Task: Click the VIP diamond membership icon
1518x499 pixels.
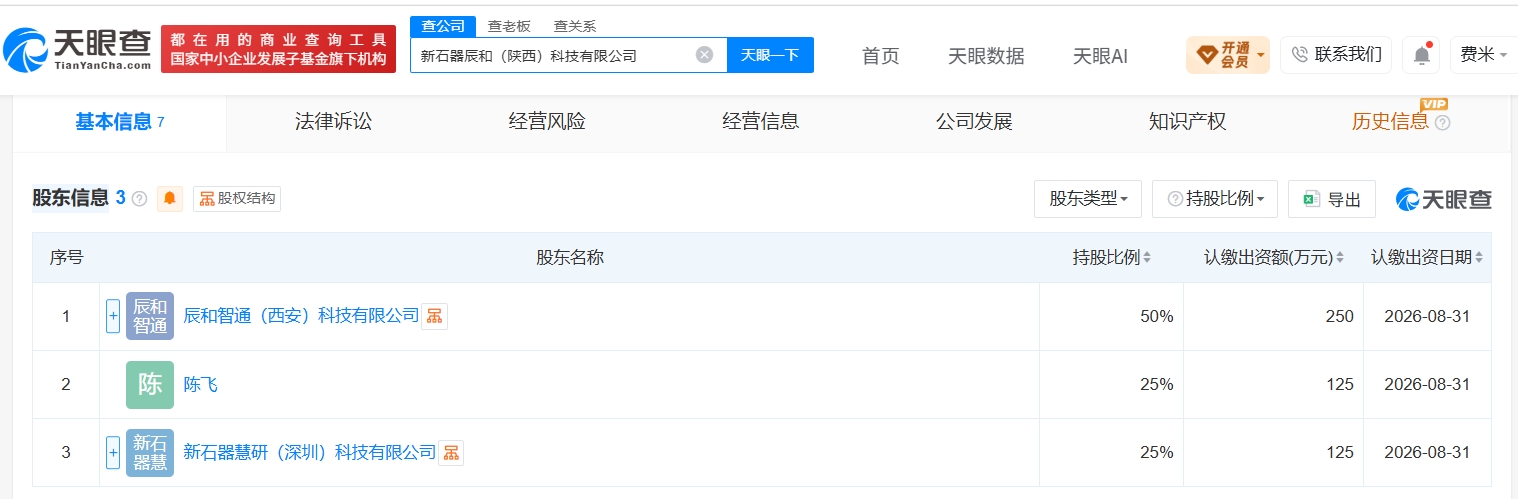Action: [x=1207, y=54]
